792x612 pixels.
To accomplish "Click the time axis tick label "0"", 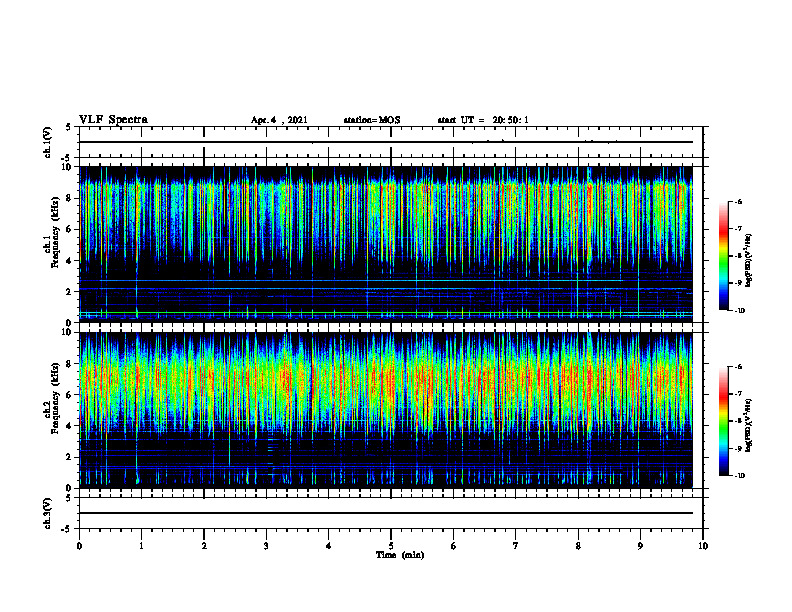I will pyautogui.click(x=79, y=546).
